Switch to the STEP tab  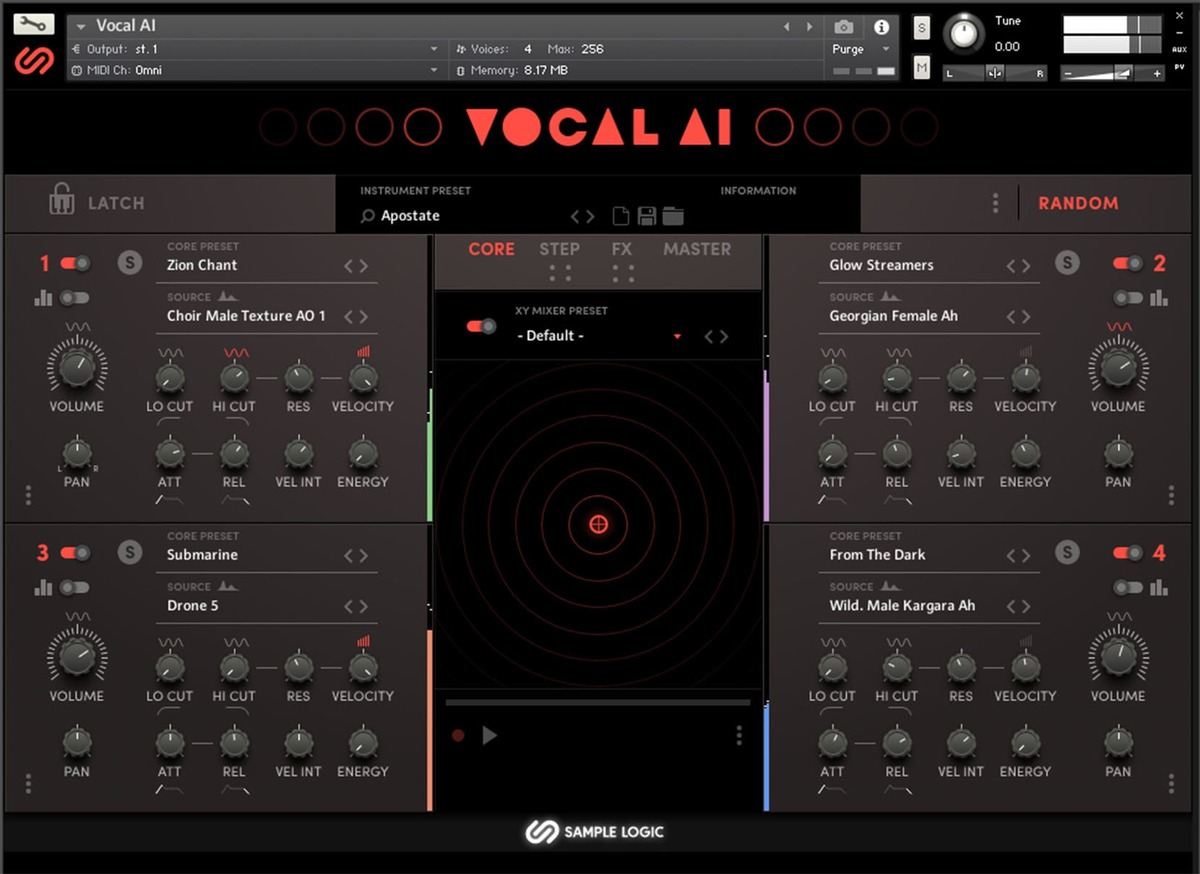click(560, 249)
